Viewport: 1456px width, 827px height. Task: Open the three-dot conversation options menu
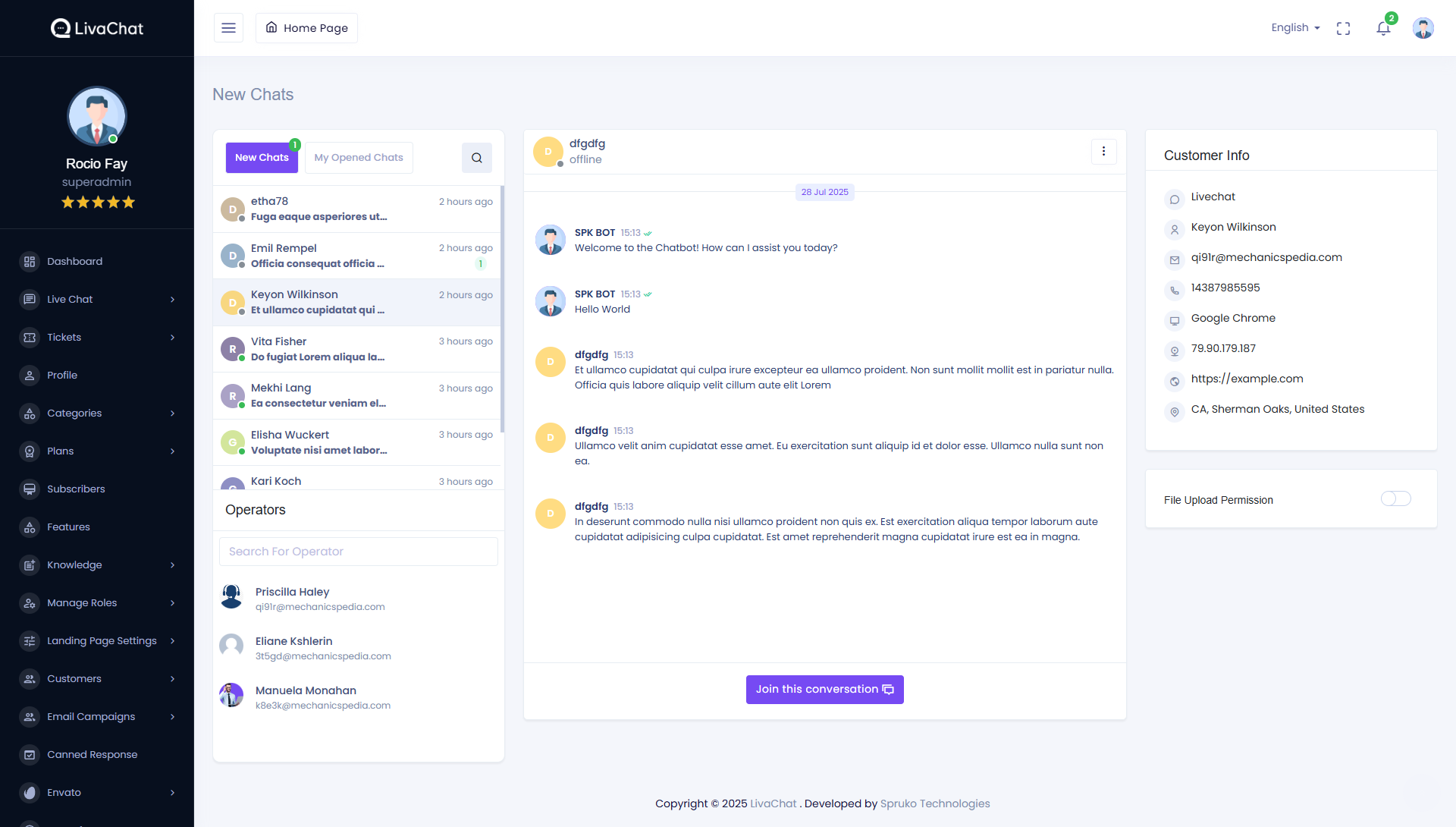click(x=1103, y=152)
